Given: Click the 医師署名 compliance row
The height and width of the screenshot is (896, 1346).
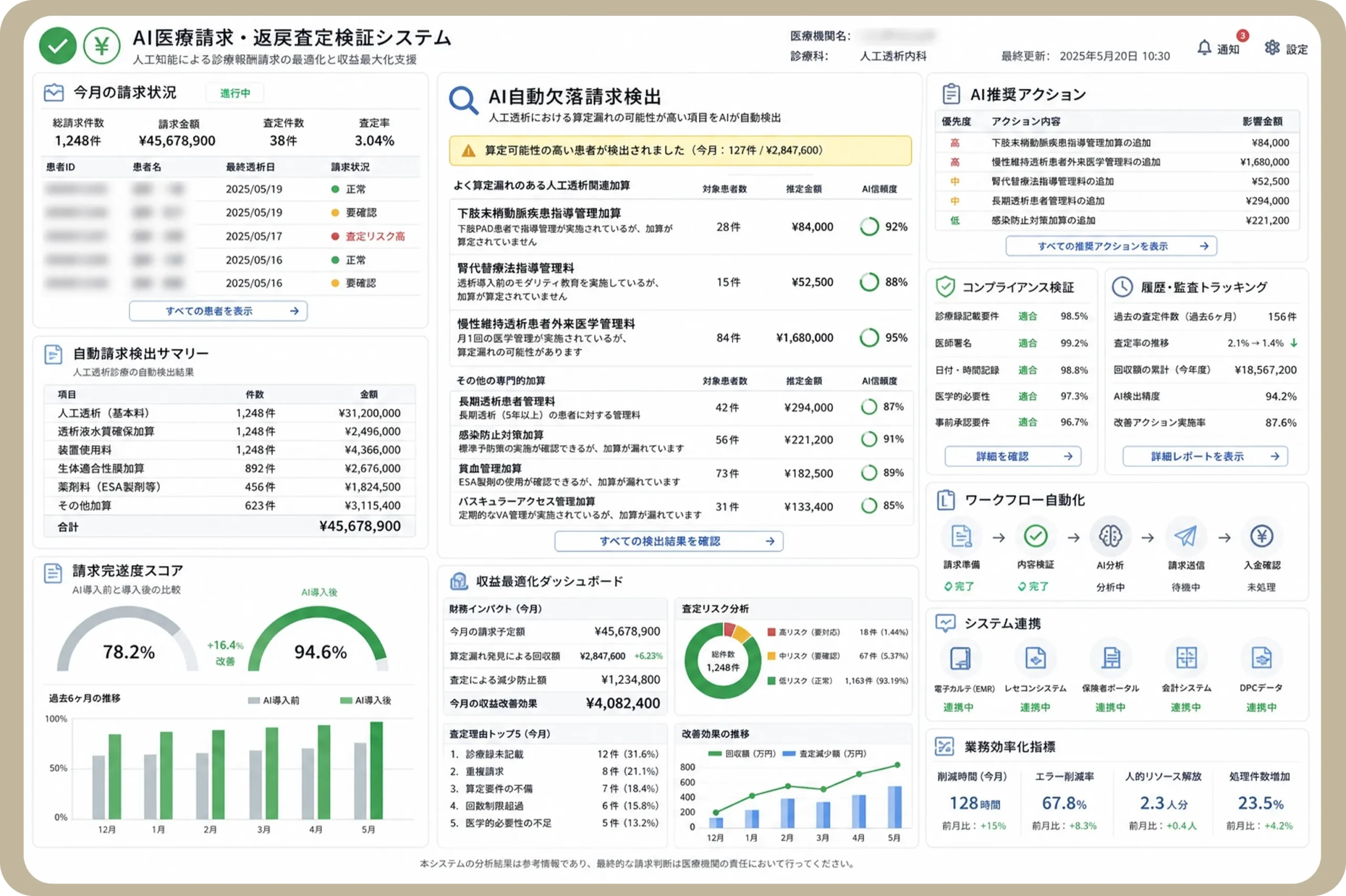Looking at the screenshot, I should 1012,344.
